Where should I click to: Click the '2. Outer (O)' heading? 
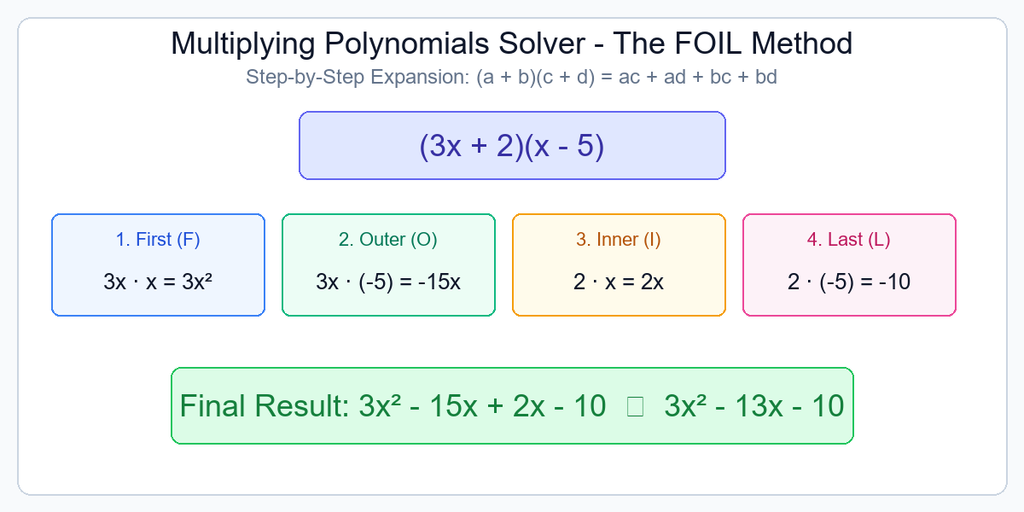pos(389,240)
